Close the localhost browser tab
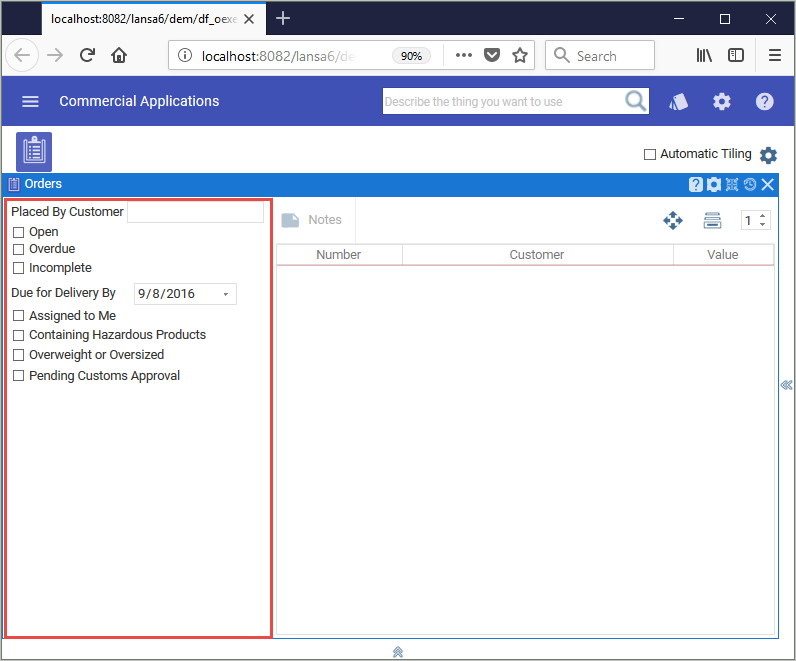Screen dimensions: 796x661 tap(249, 19)
